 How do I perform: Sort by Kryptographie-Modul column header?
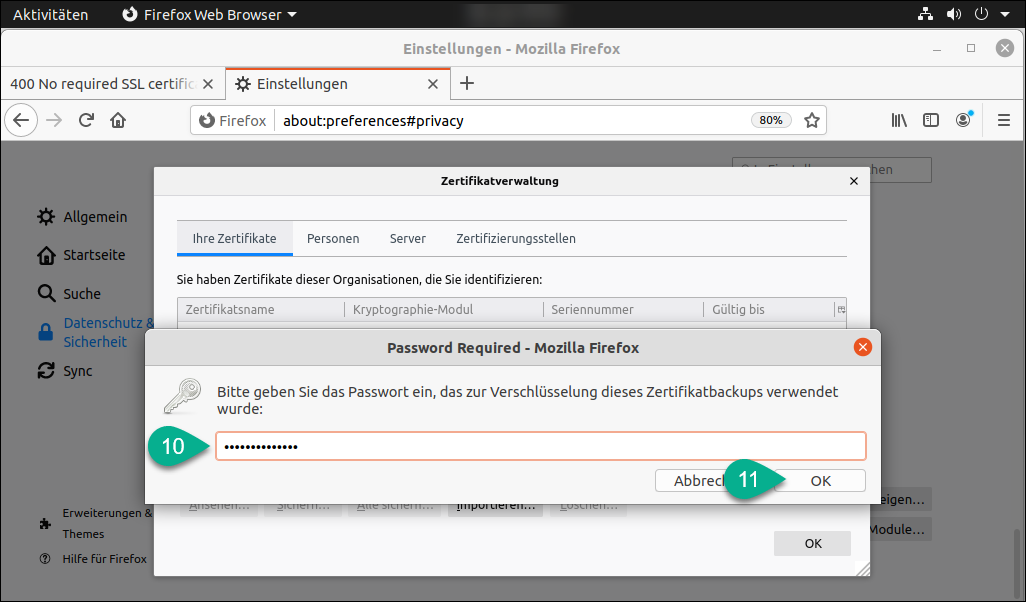[x=444, y=310]
